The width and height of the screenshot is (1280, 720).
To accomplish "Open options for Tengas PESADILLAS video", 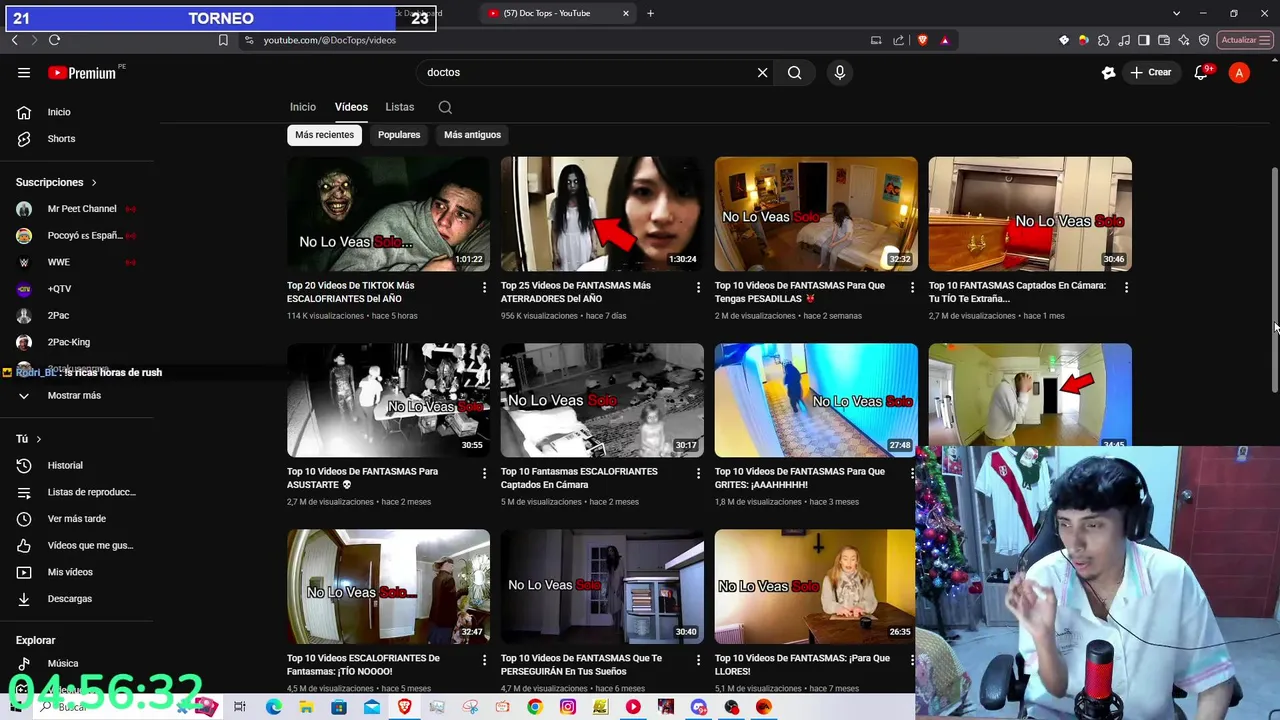I will pyautogui.click(x=912, y=287).
